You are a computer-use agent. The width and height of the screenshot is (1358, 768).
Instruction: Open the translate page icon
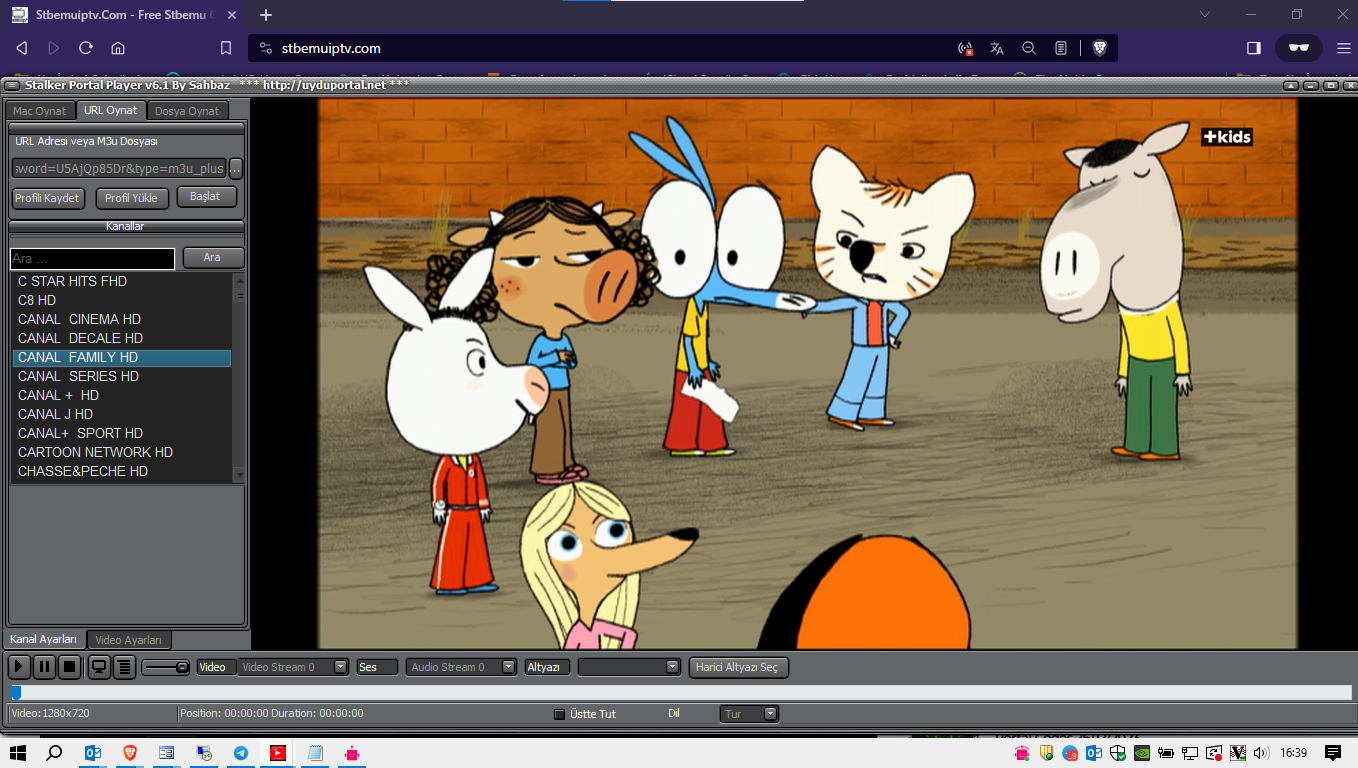(997, 48)
